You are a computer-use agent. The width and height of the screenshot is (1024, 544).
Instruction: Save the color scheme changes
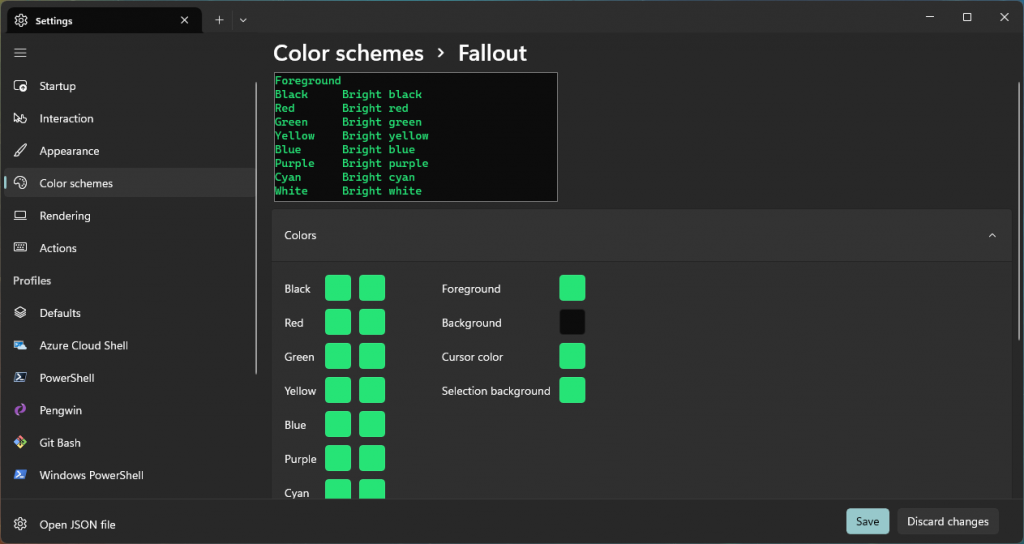867,521
